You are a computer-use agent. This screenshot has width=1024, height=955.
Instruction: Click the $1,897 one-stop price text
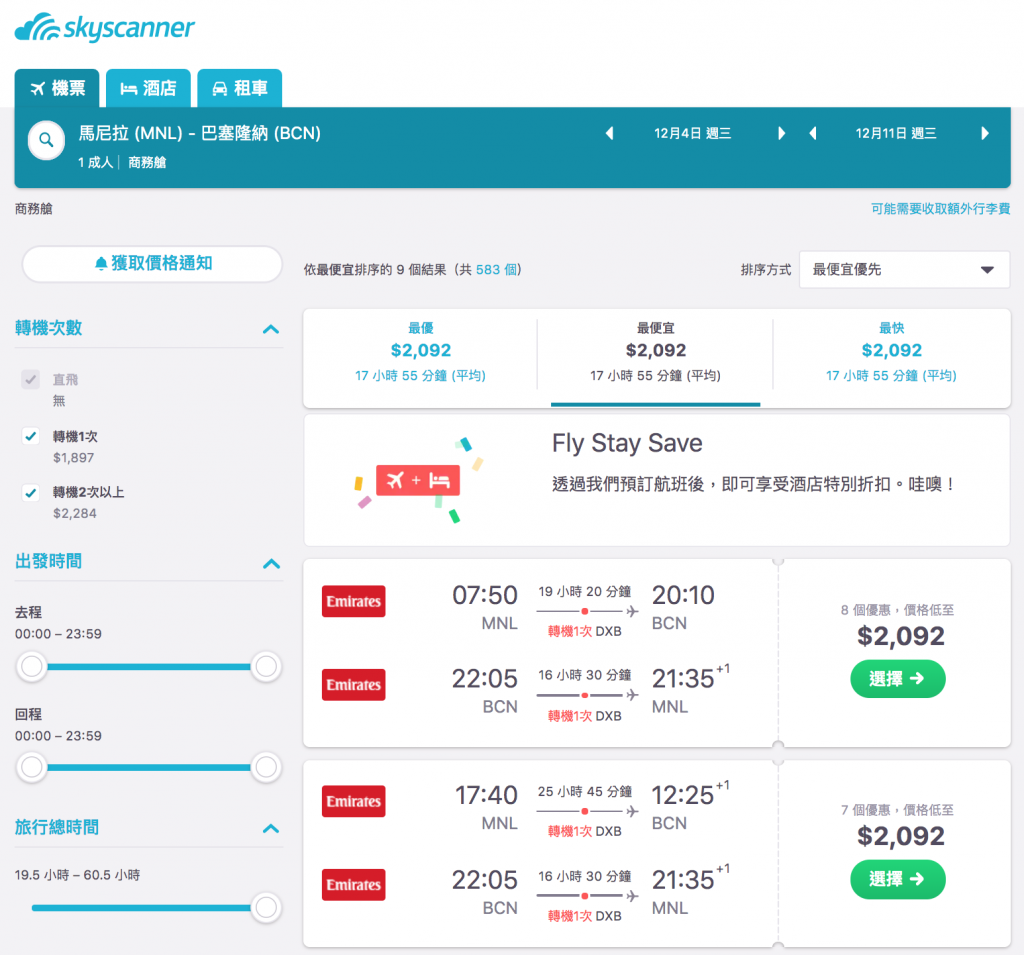point(73,457)
